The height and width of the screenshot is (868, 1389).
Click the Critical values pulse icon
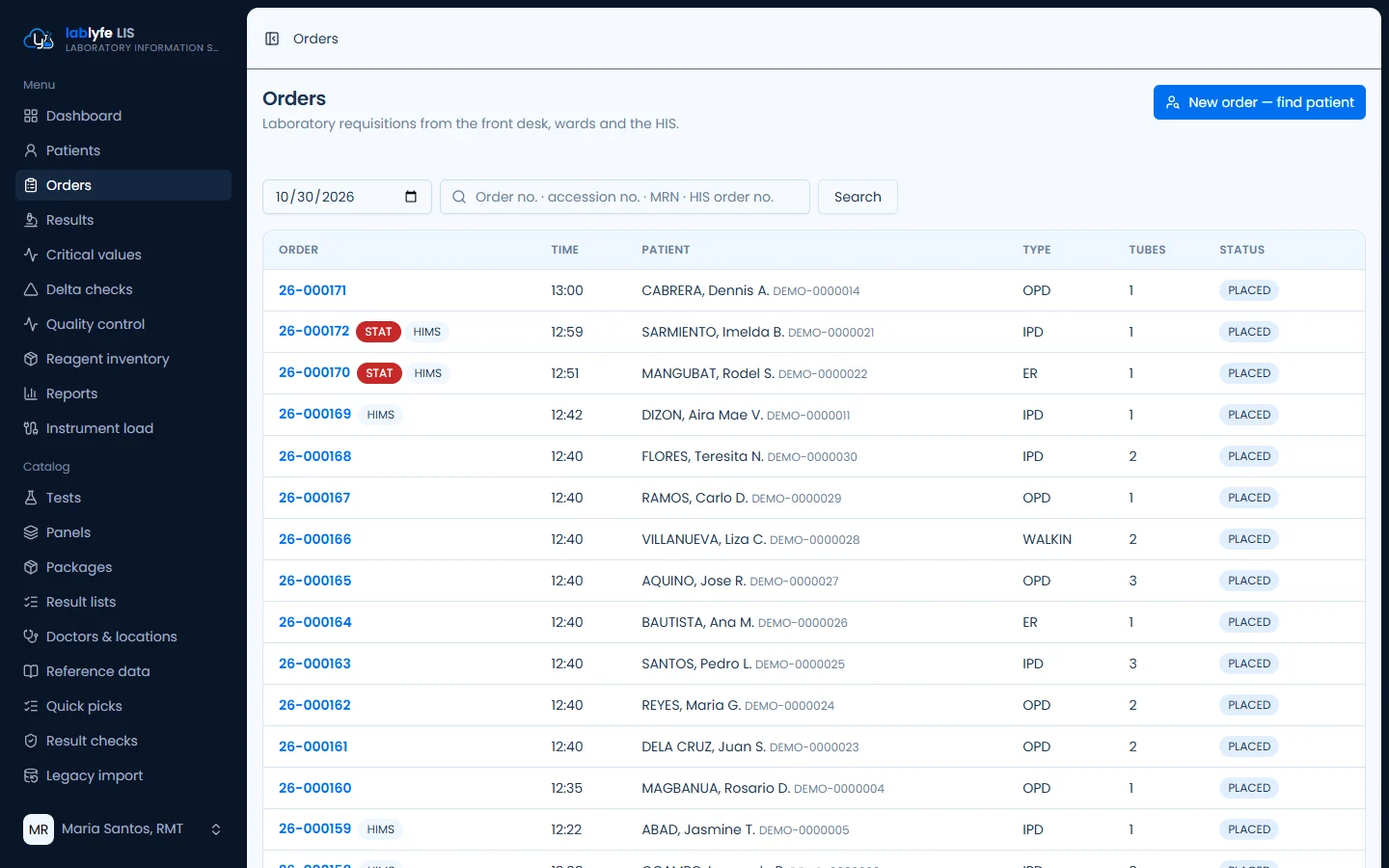click(31, 255)
